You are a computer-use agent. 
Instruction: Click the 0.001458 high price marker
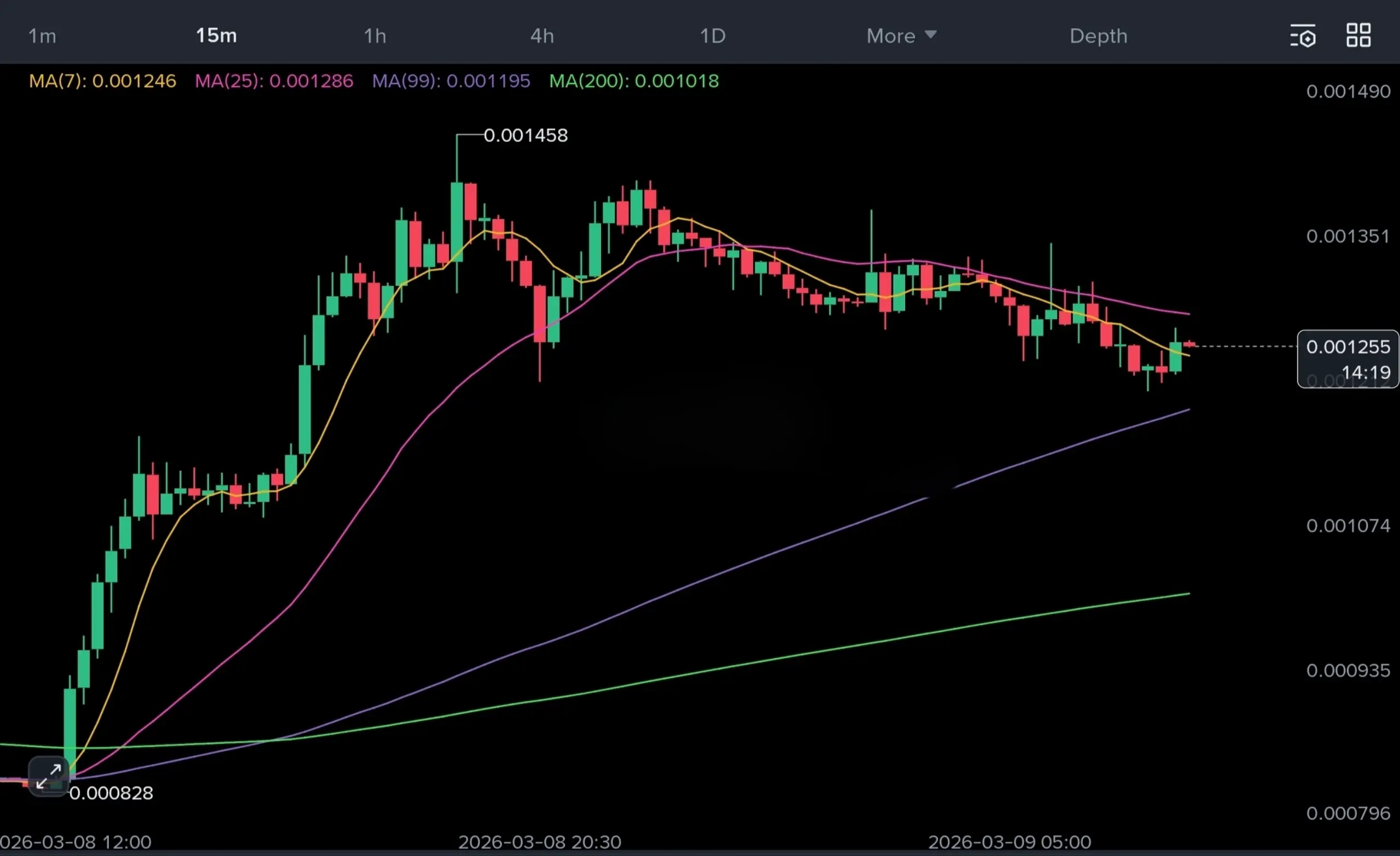525,135
